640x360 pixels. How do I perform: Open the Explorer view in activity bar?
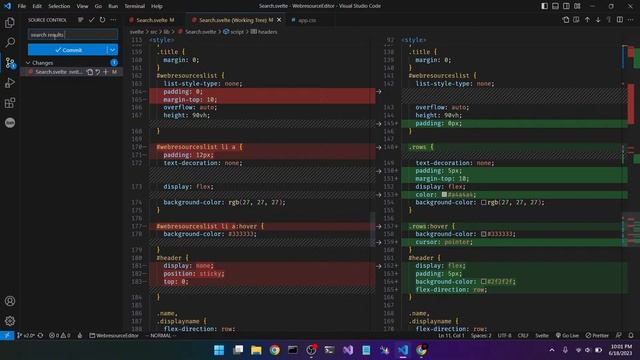10,23
